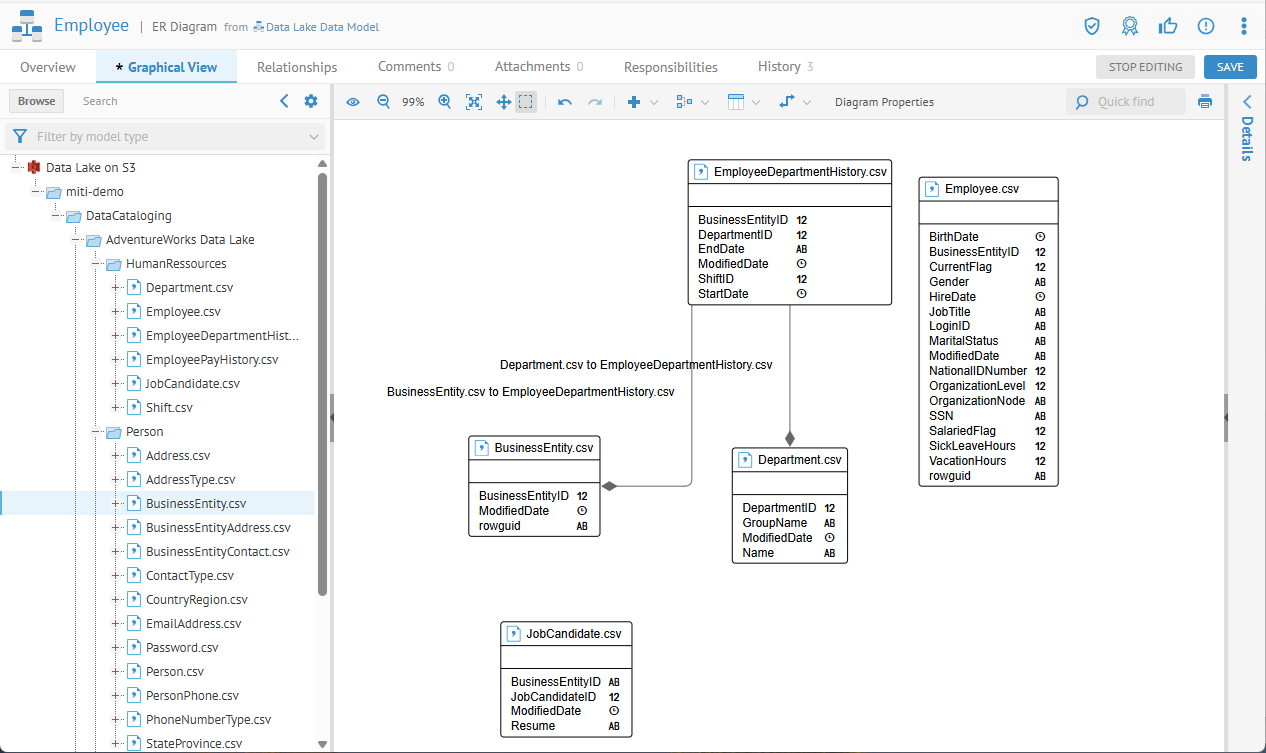Toggle the Browse mode button
The image size is (1266, 753).
(x=37, y=101)
